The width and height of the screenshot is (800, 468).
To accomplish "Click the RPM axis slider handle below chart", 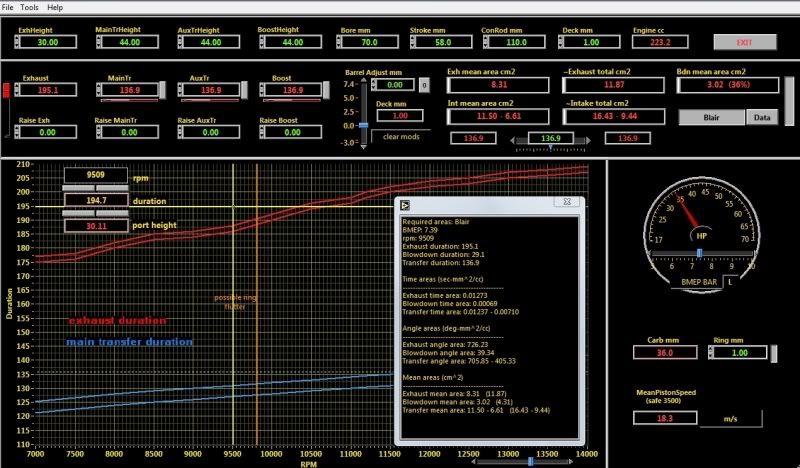I will pyautogui.click(x=530, y=461).
